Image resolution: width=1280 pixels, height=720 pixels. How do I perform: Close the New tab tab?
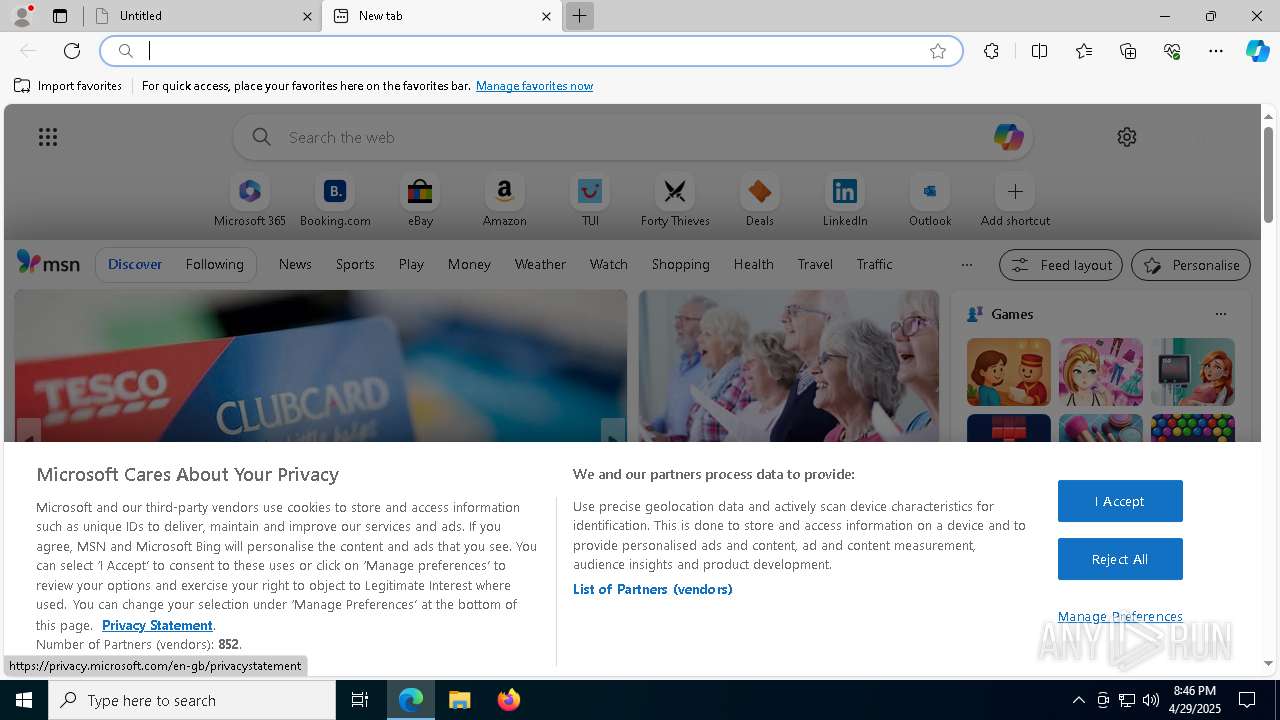click(546, 16)
